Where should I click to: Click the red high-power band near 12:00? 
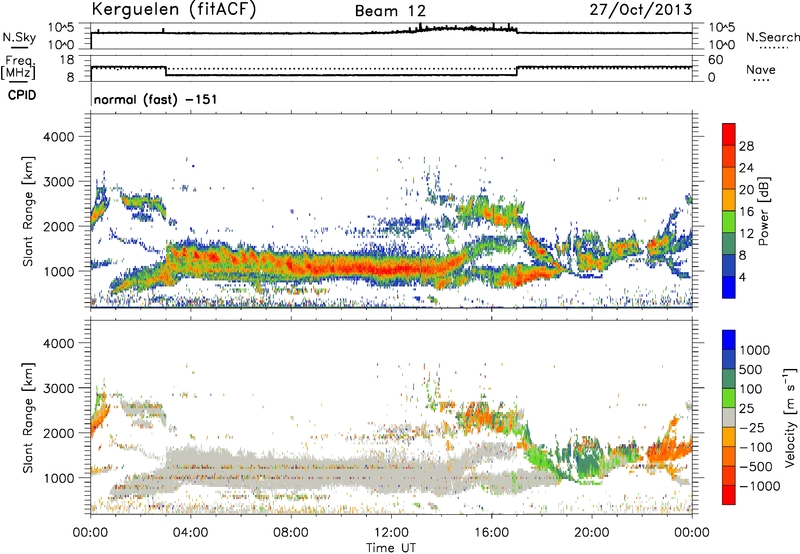391,268
